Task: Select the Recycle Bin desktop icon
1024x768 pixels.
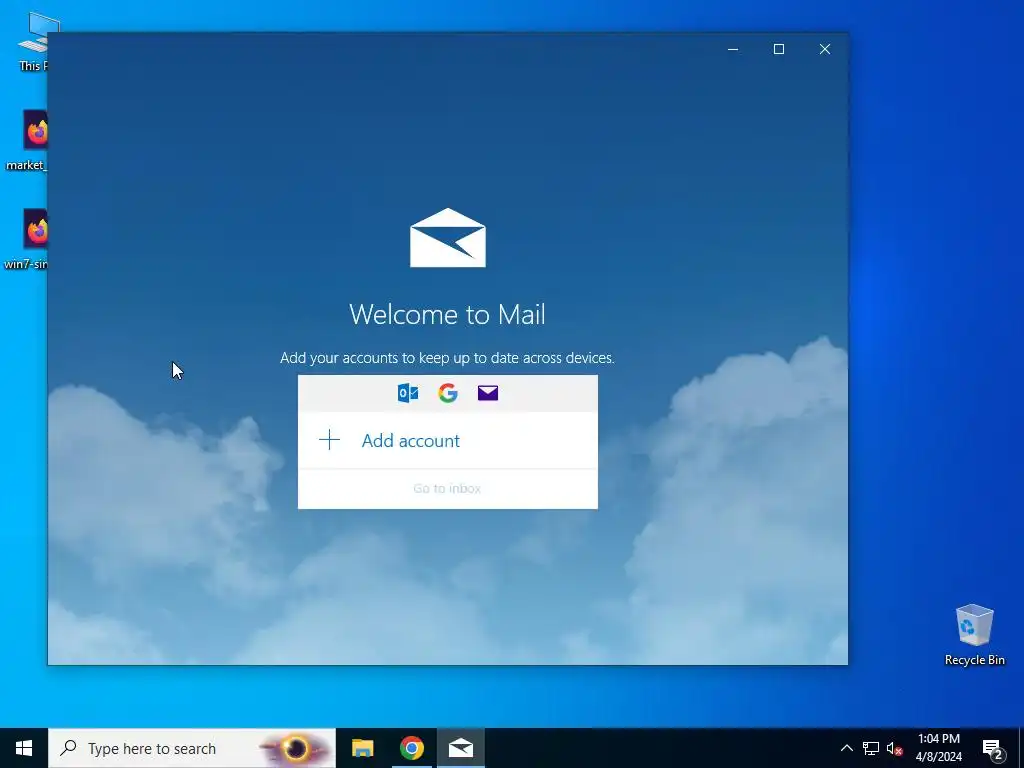Action: pos(974,635)
